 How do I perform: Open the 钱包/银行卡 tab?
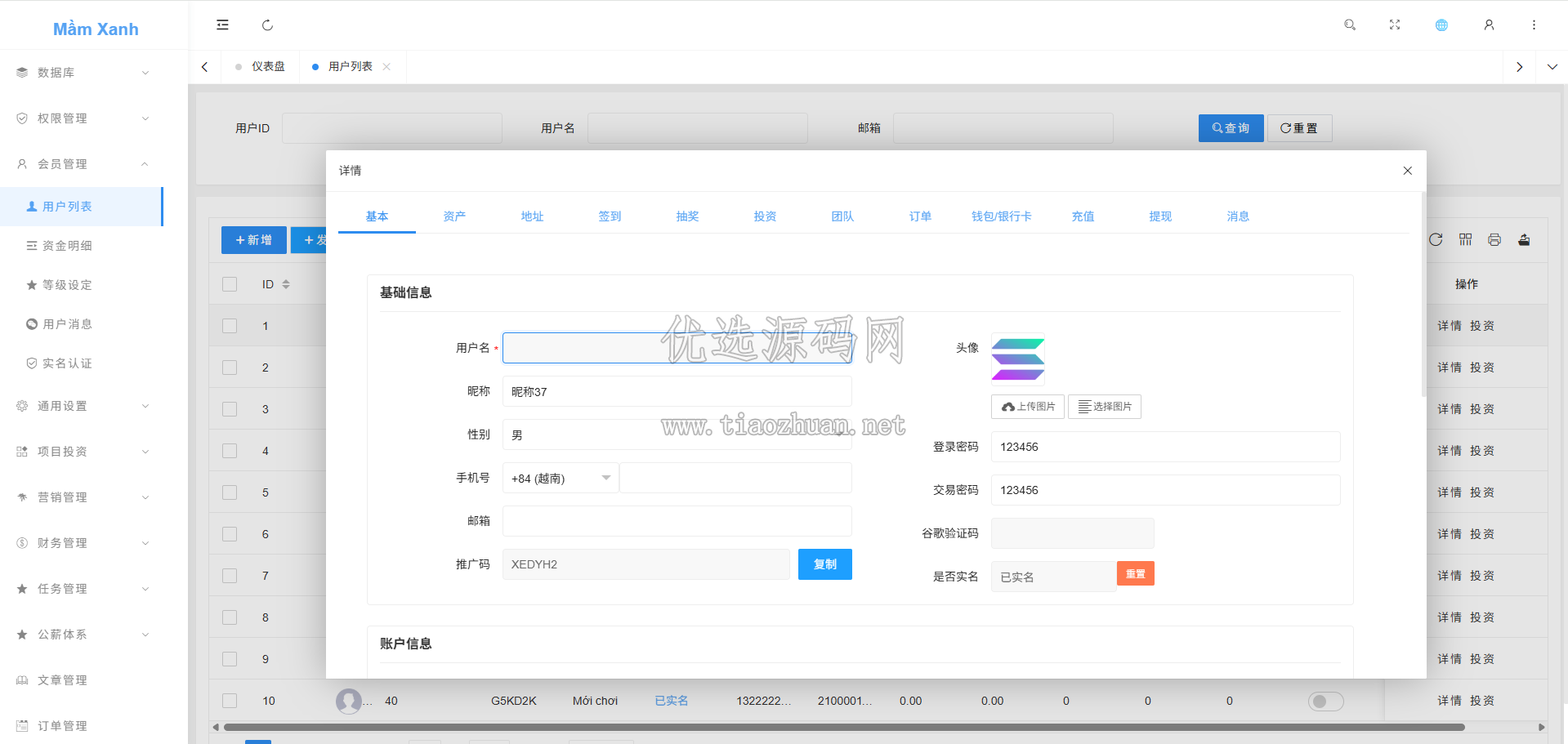1001,216
